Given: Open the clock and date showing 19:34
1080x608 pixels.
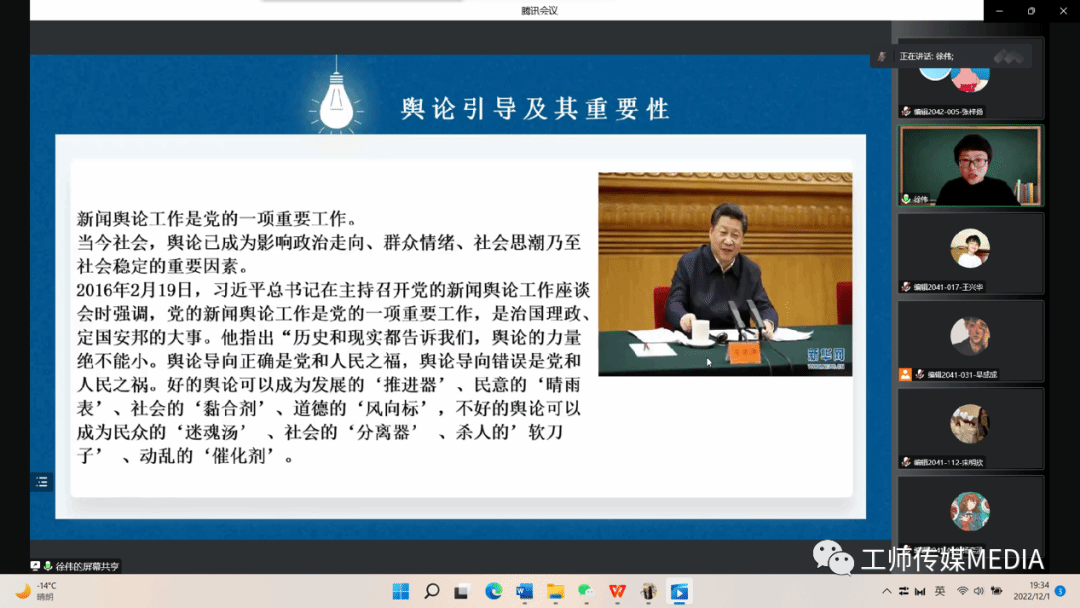Looking at the screenshot, I should click(x=1031, y=591).
